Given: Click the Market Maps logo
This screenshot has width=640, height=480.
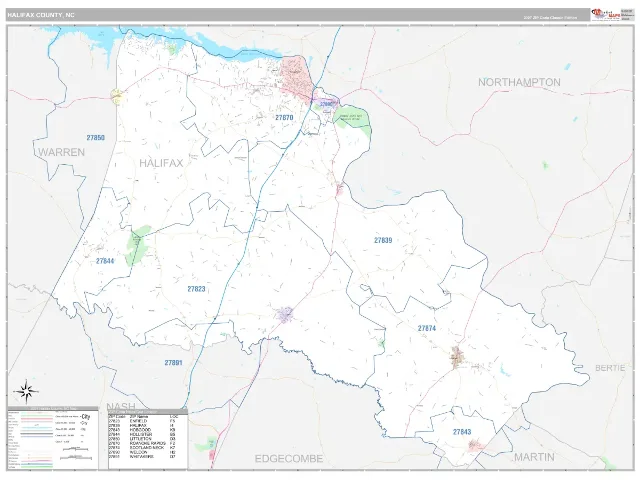Looking at the screenshot, I should pyautogui.click(x=606, y=14).
